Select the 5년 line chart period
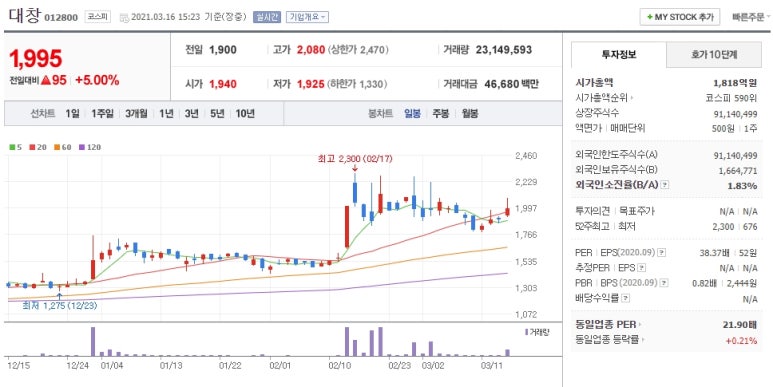Screen dimensions: 773x387 [217, 114]
